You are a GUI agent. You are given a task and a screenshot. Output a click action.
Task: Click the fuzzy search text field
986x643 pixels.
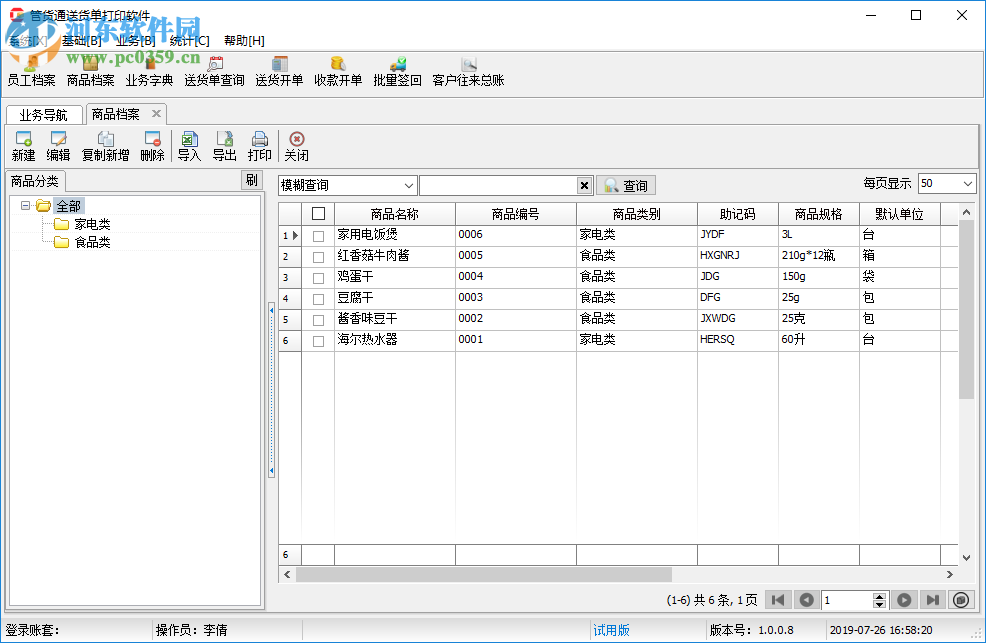click(498, 185)
